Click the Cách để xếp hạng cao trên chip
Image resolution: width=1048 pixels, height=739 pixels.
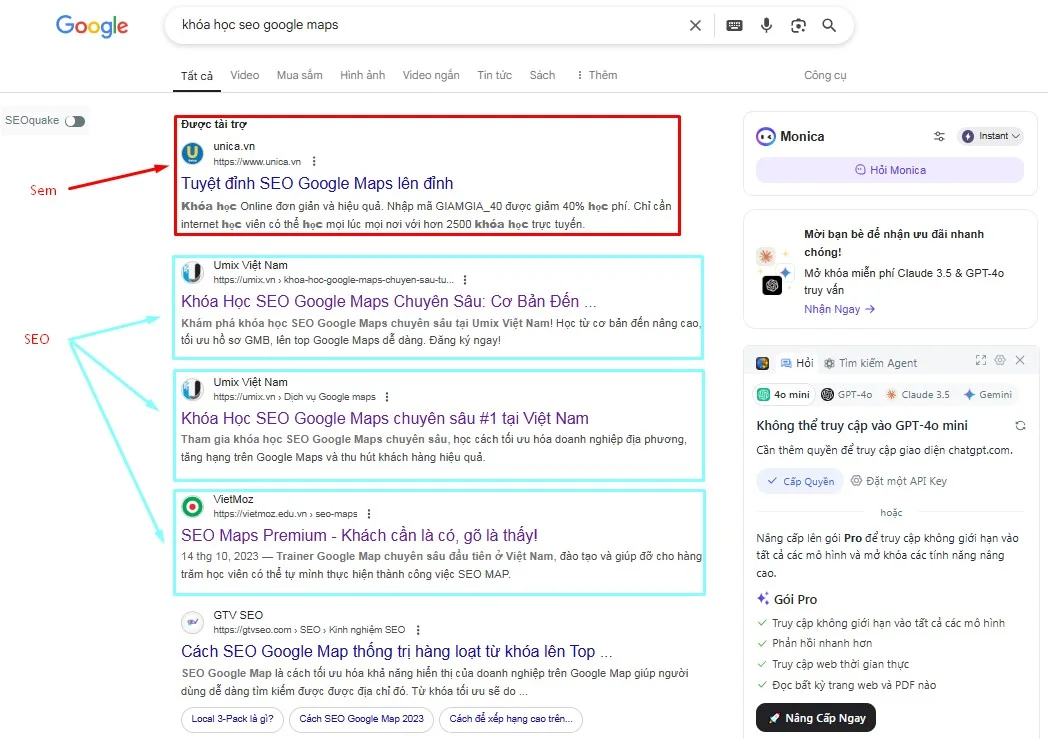pyautogui.click(x=511, y=719)
